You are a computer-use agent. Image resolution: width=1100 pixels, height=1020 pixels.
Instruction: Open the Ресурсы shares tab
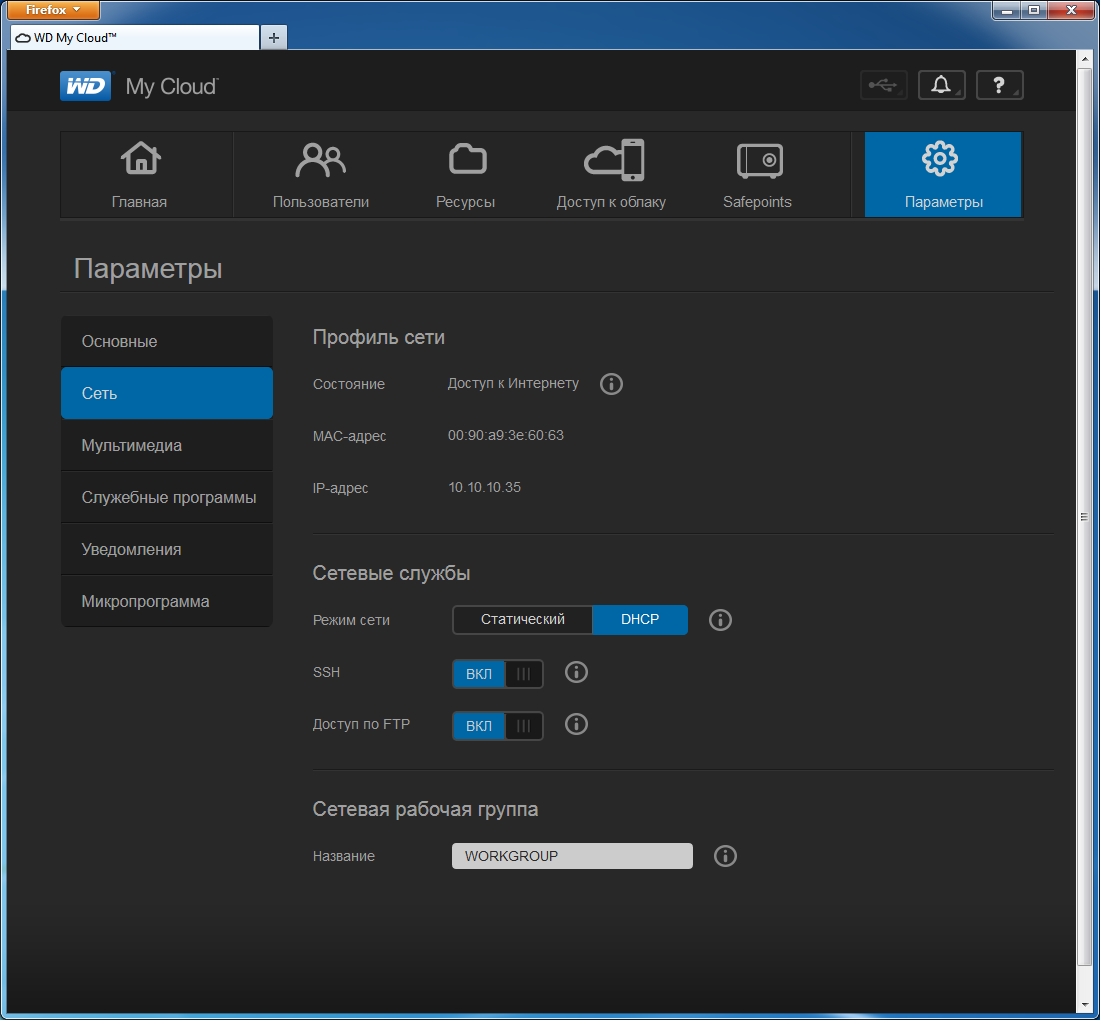pyautogui.click(x=466, y=175)
